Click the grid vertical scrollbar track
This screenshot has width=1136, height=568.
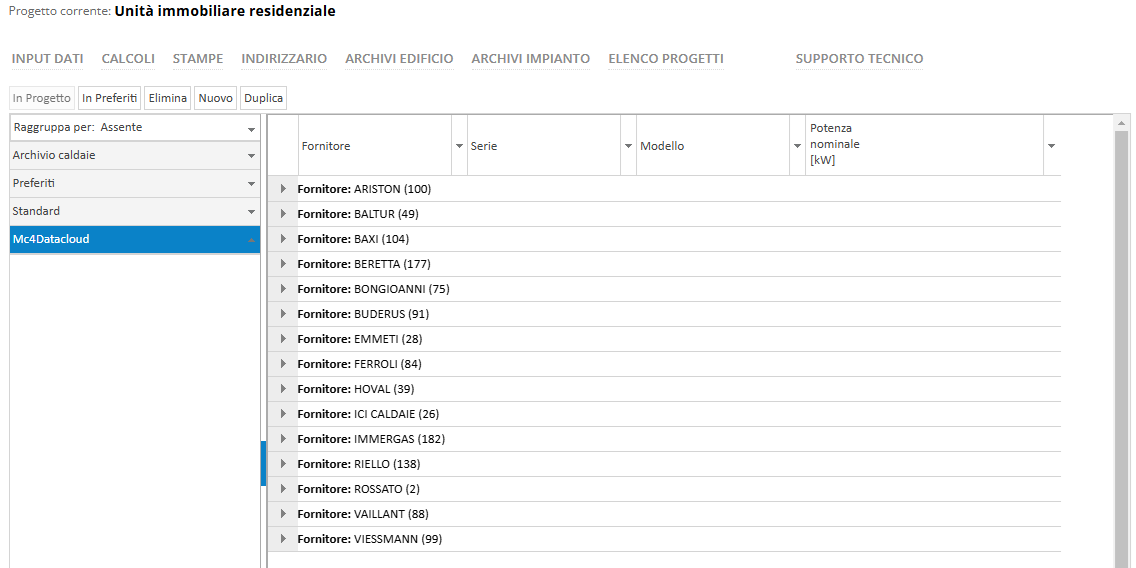coord(1122,348)
